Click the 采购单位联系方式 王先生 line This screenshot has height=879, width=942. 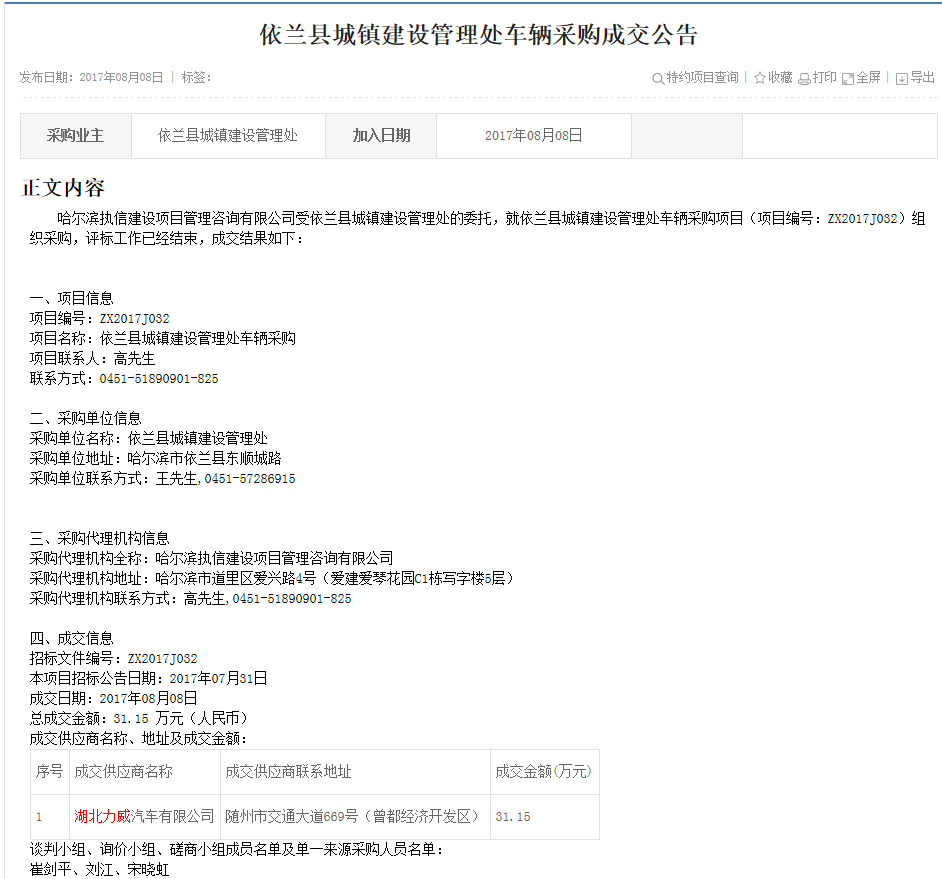163,479
